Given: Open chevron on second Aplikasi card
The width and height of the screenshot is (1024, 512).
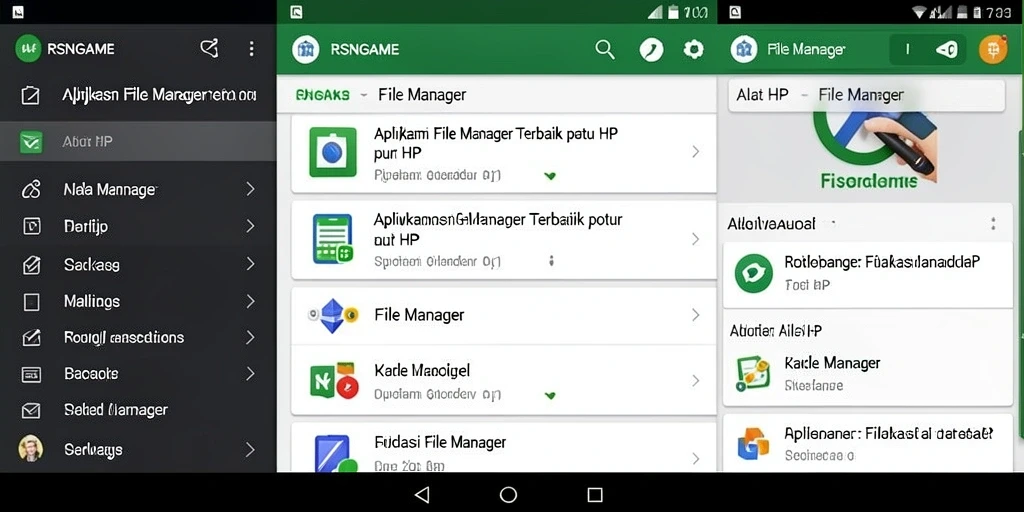Looking at the screenshot, I should (x=696, y=240).
